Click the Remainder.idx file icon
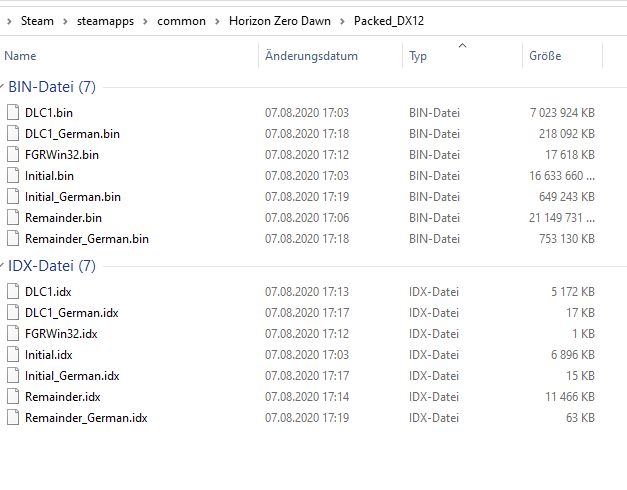This screenshot has width=627, height=490. coord(13,396)
